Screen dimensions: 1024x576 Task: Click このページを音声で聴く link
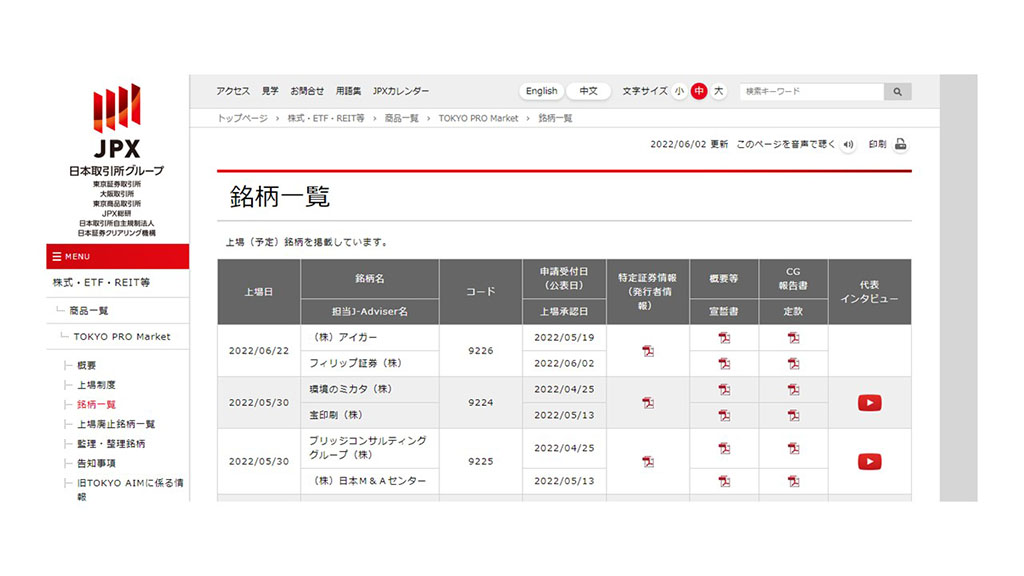[786, 144]
